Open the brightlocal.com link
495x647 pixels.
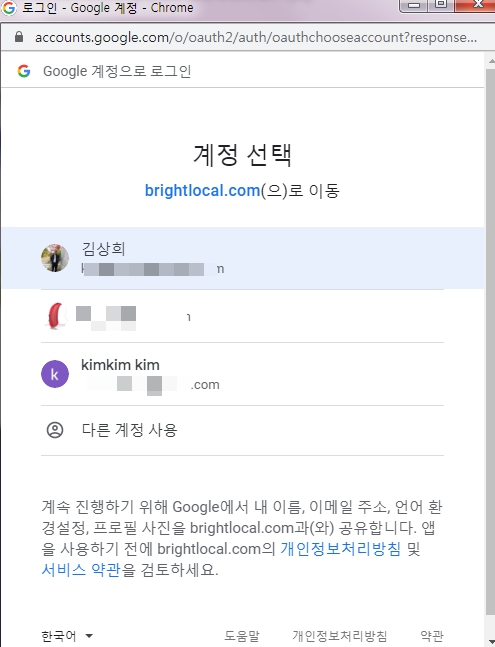tap(202, 191)
